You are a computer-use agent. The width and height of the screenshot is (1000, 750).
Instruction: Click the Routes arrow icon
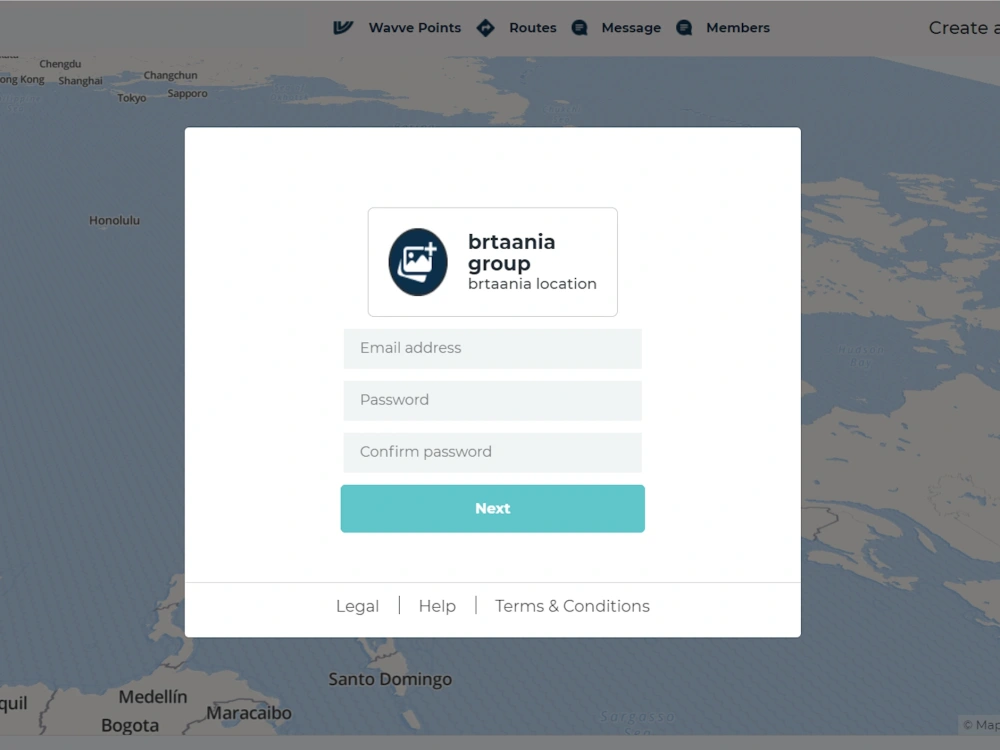tap(485, 27)
